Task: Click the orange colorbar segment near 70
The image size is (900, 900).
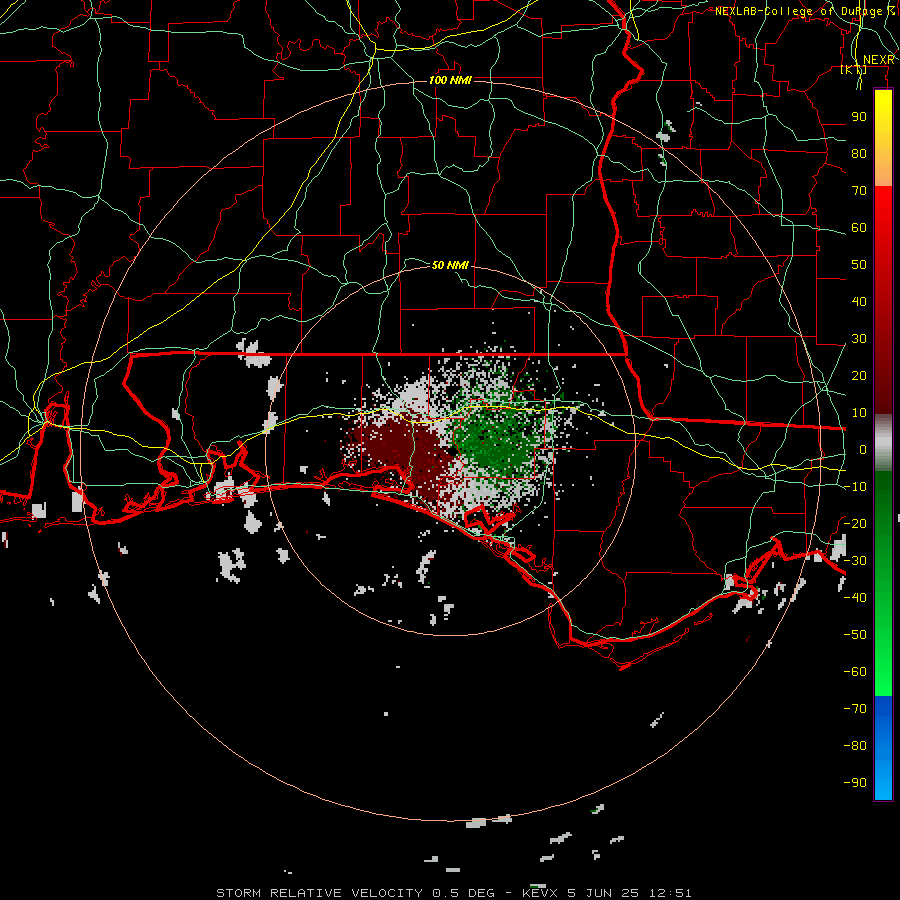Action: tap(883, 169)
